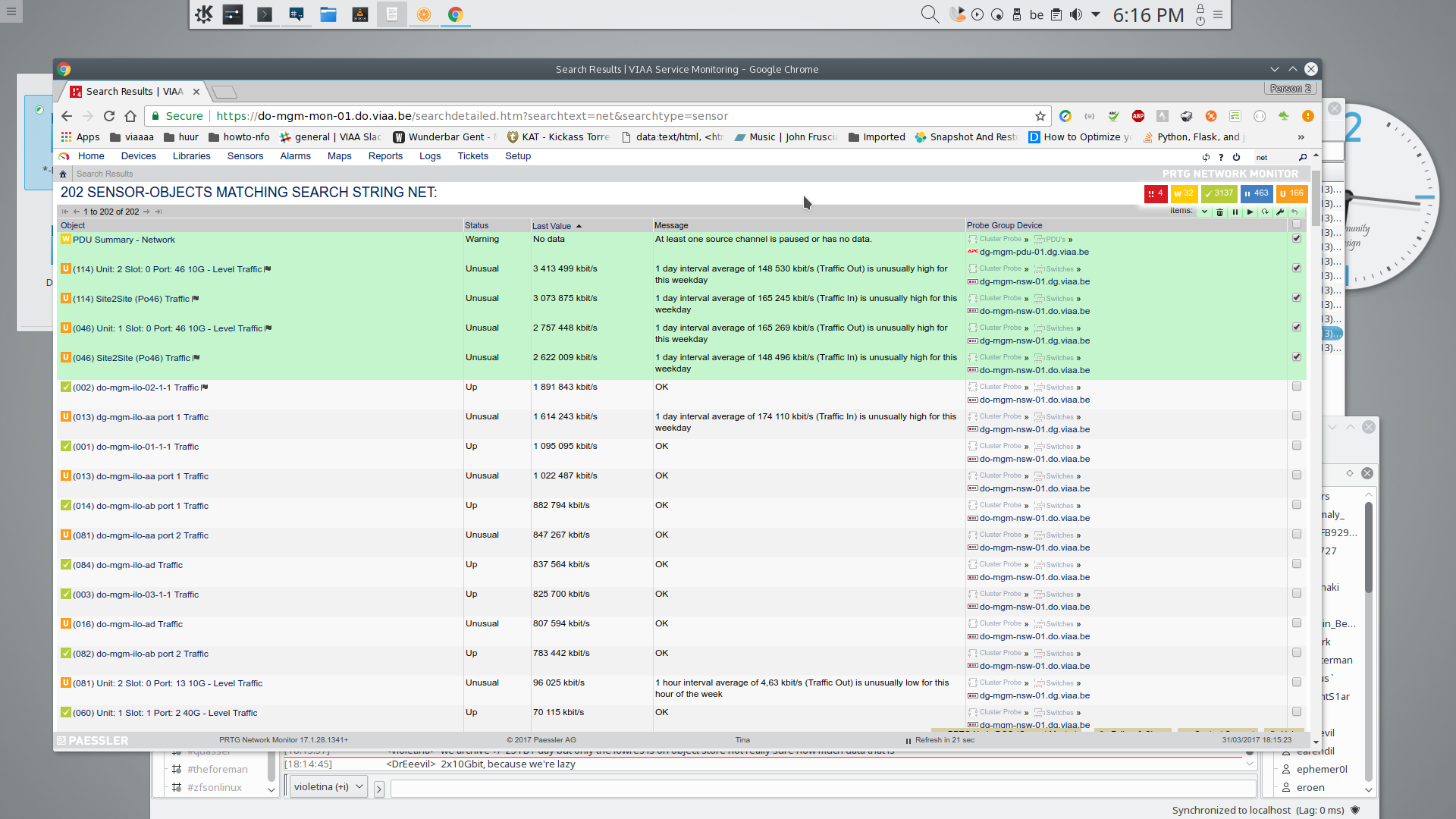Screen dimensions: 1456x819
Task: Open the Maps menu
Action: tap(339, 156)
